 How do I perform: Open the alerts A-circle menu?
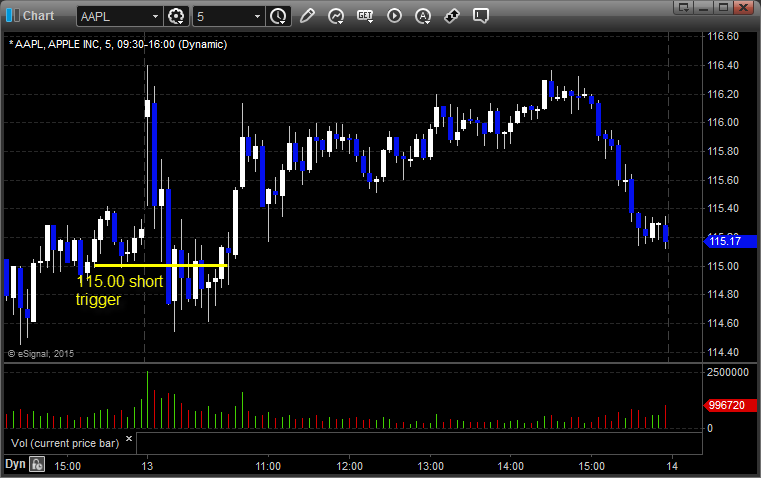pos(423,16)
